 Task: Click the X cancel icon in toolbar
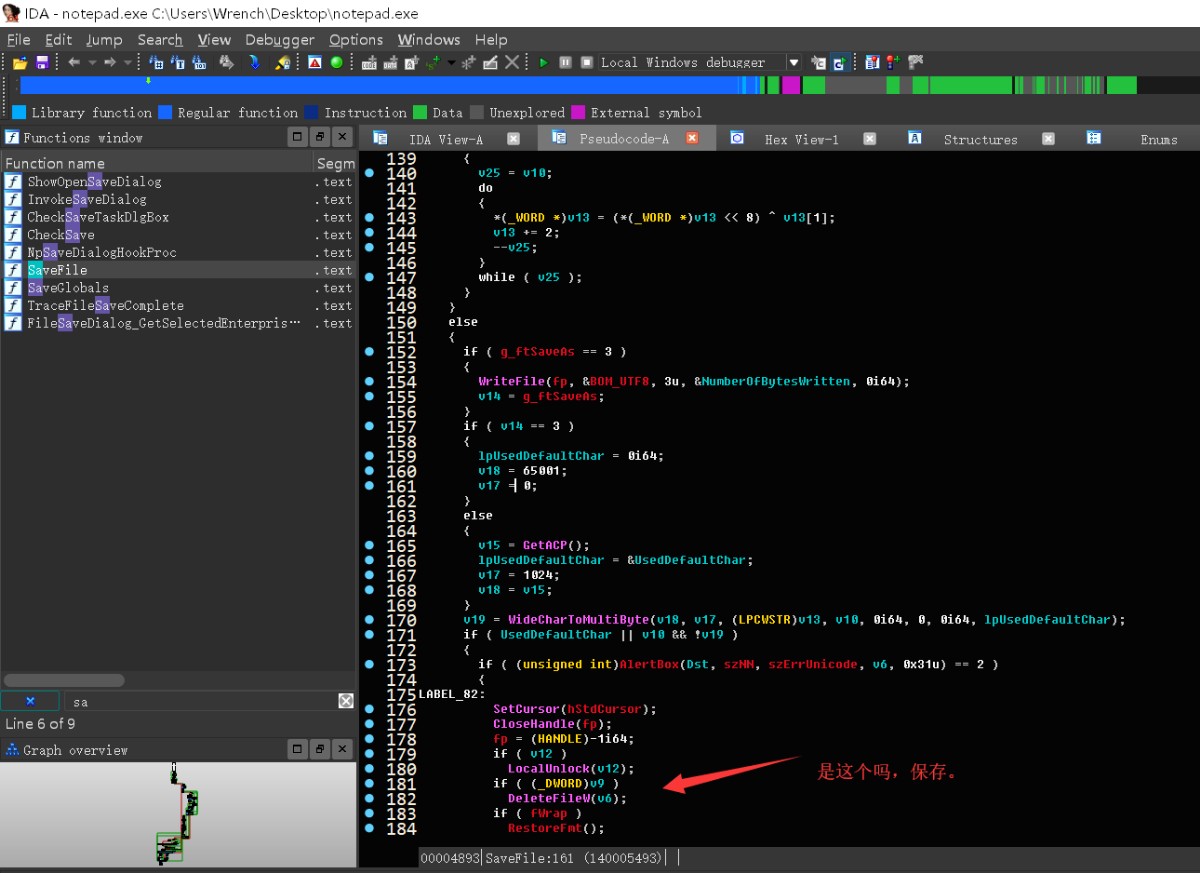pyautogui.click(x=512, y=62)
